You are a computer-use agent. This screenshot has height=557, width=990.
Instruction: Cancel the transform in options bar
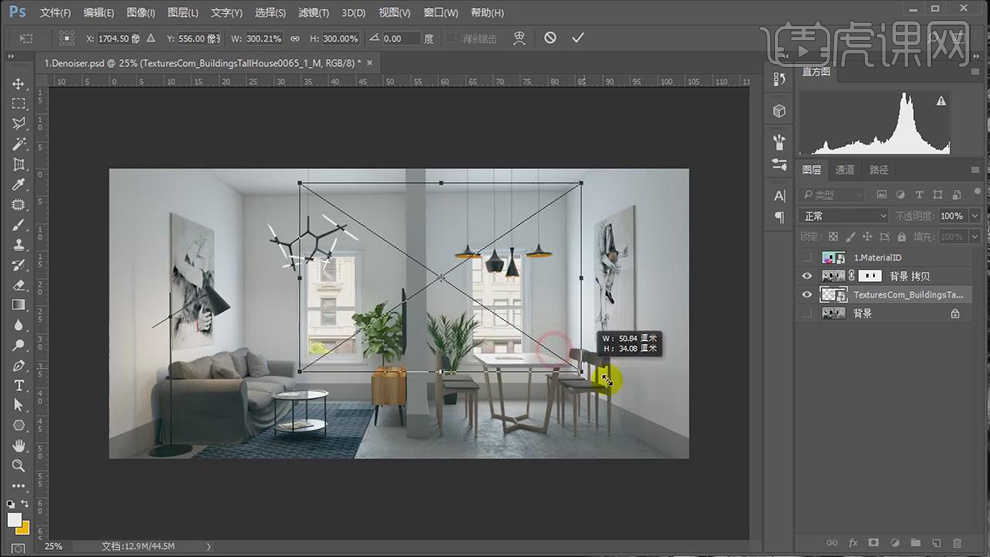pos(550,38)
